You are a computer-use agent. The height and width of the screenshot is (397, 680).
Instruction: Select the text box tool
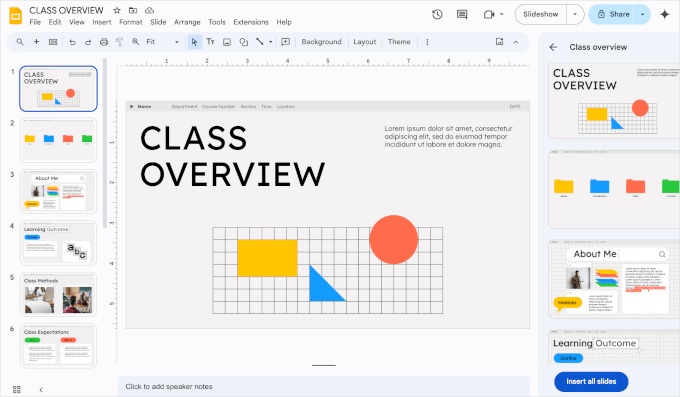pyautogui.click(x=211, y=42)
